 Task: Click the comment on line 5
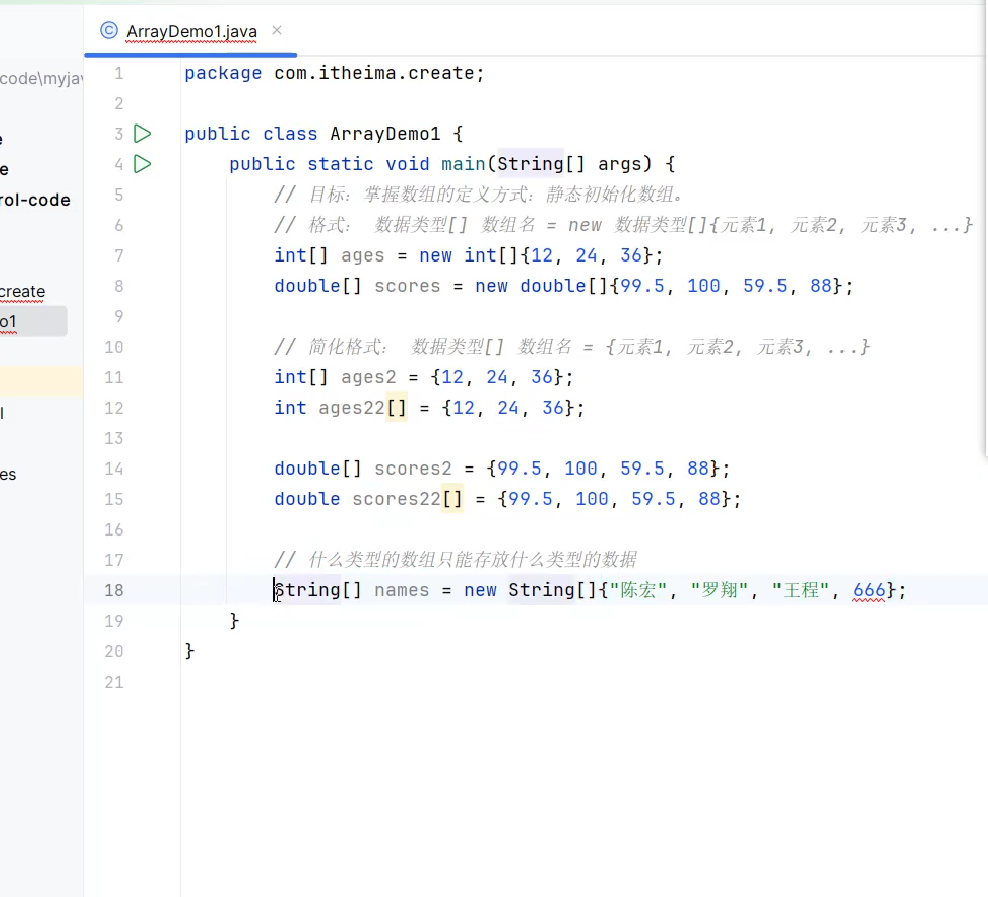pyautogui.click(x=480, y=195)
